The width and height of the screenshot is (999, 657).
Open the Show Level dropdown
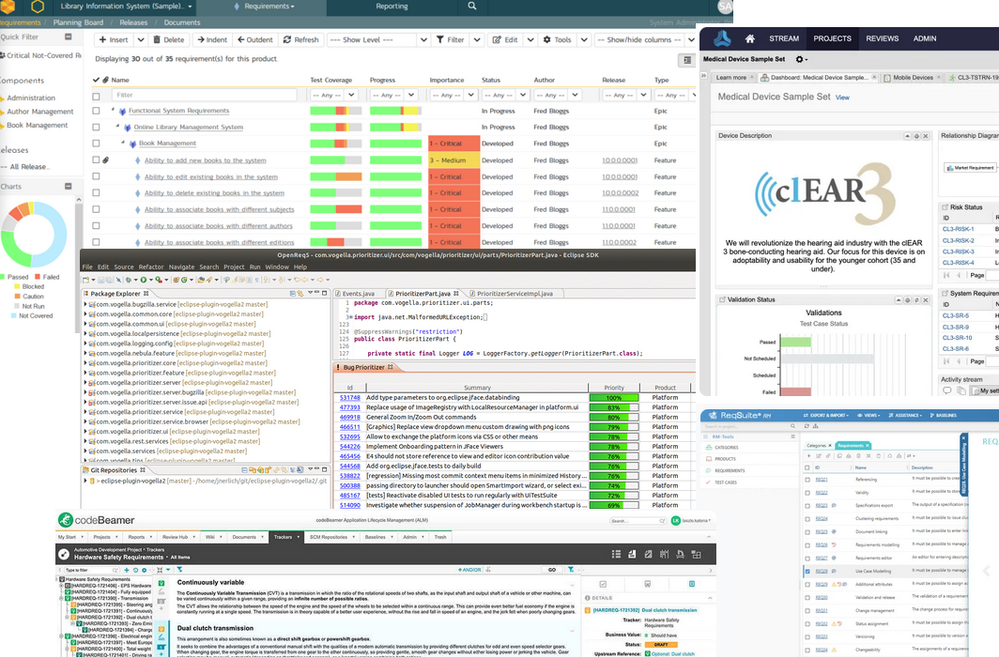(379, 40)
